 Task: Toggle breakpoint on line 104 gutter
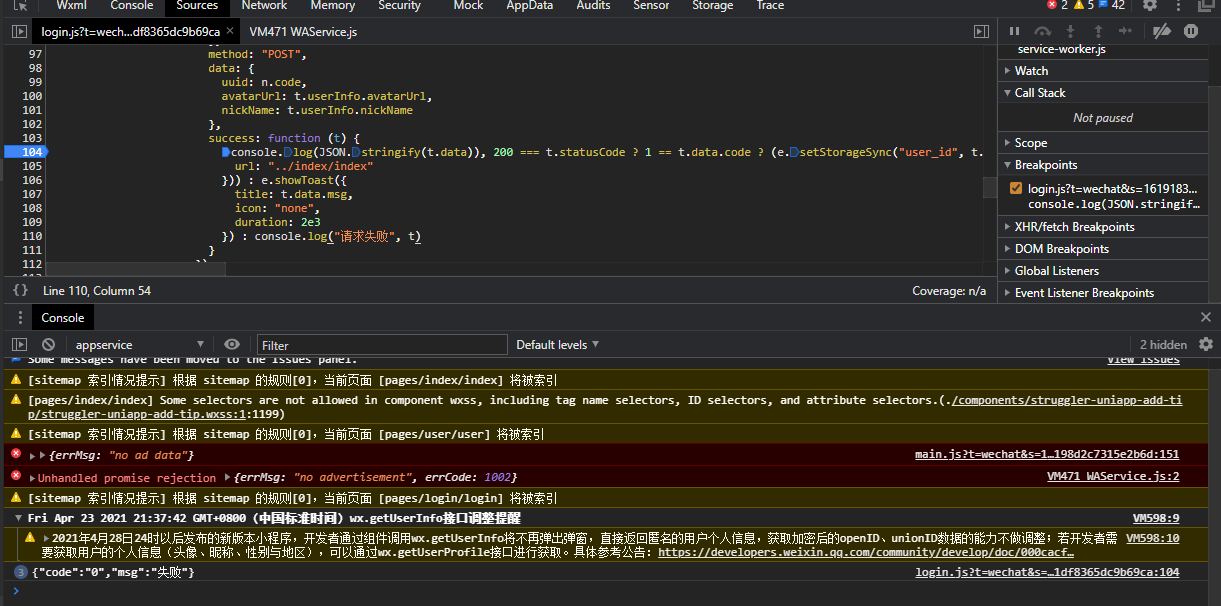(x=34, y=152)
